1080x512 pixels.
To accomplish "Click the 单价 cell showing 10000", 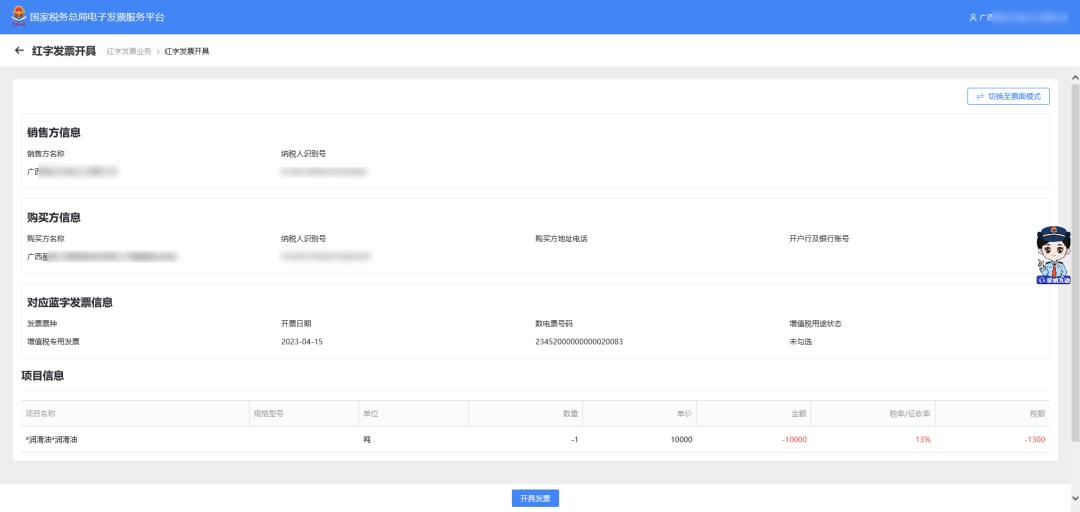I will tap(680, 440).
